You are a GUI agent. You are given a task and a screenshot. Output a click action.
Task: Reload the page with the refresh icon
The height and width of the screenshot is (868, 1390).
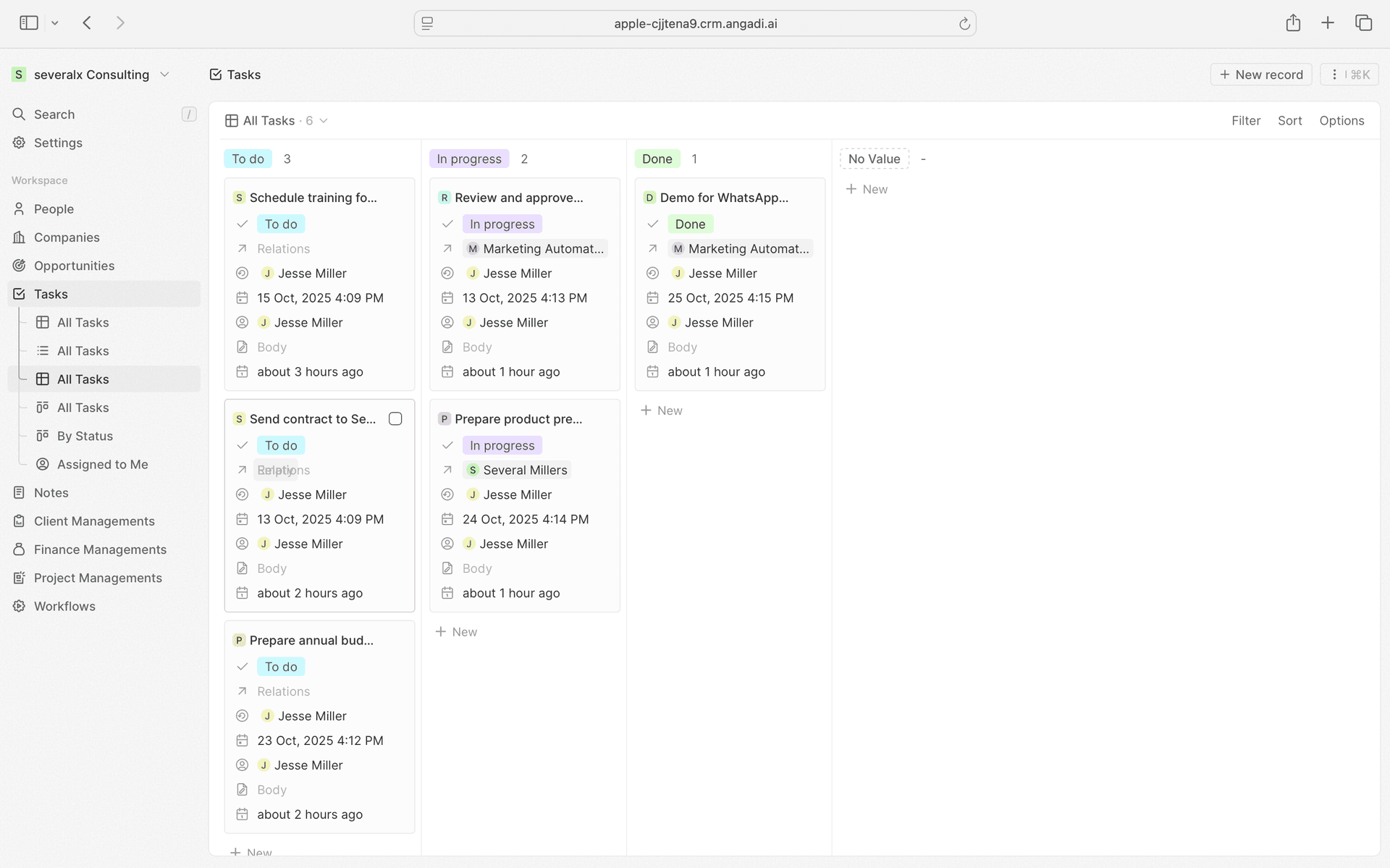pyautogui.click(x=964, y=23)
